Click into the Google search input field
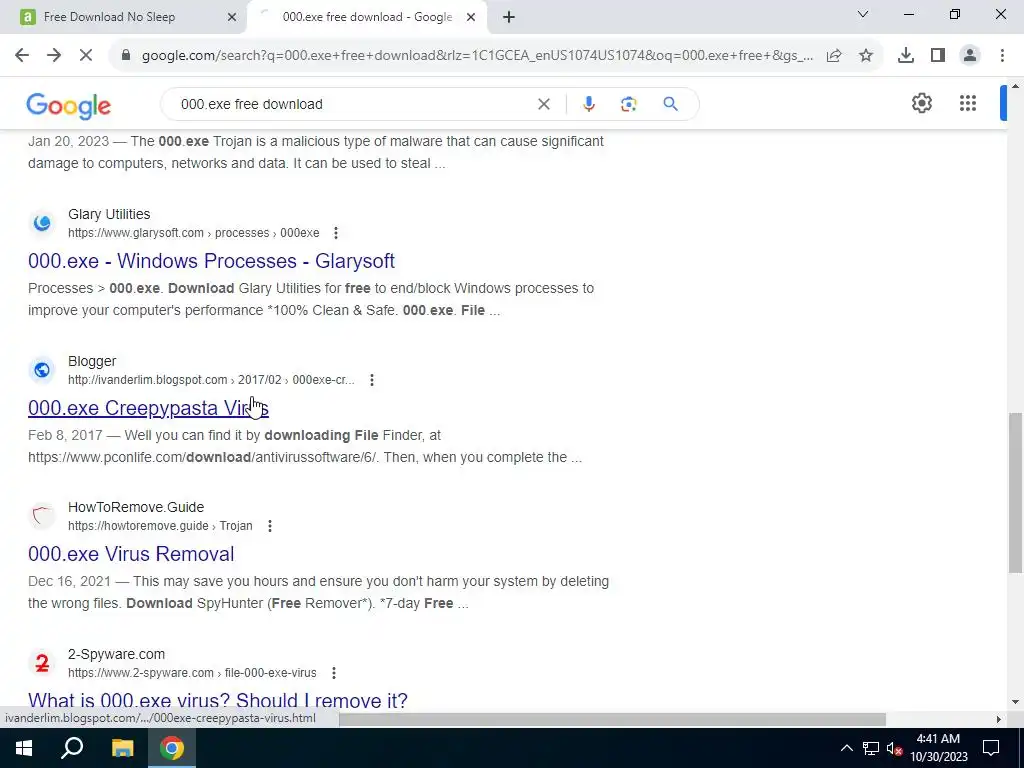Image resolution: width=1024 pixels, height=768 pixels. point(353,104)
